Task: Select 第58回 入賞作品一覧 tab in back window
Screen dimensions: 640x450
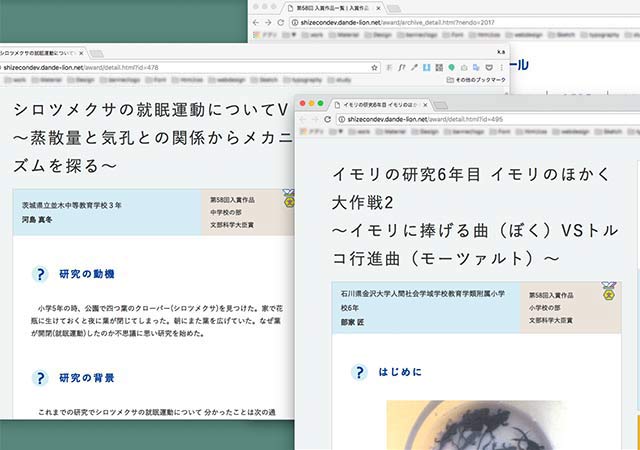Action: point(335,8)
